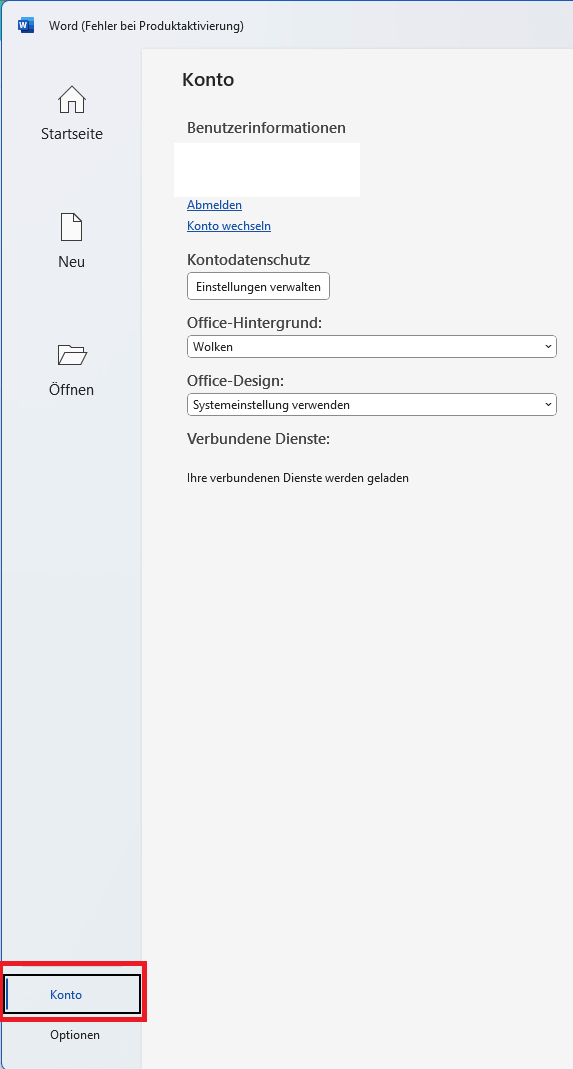Open Optionen in the sidebar
The height and width of the screenshot is (1069, 573).
coord(74,1035)
